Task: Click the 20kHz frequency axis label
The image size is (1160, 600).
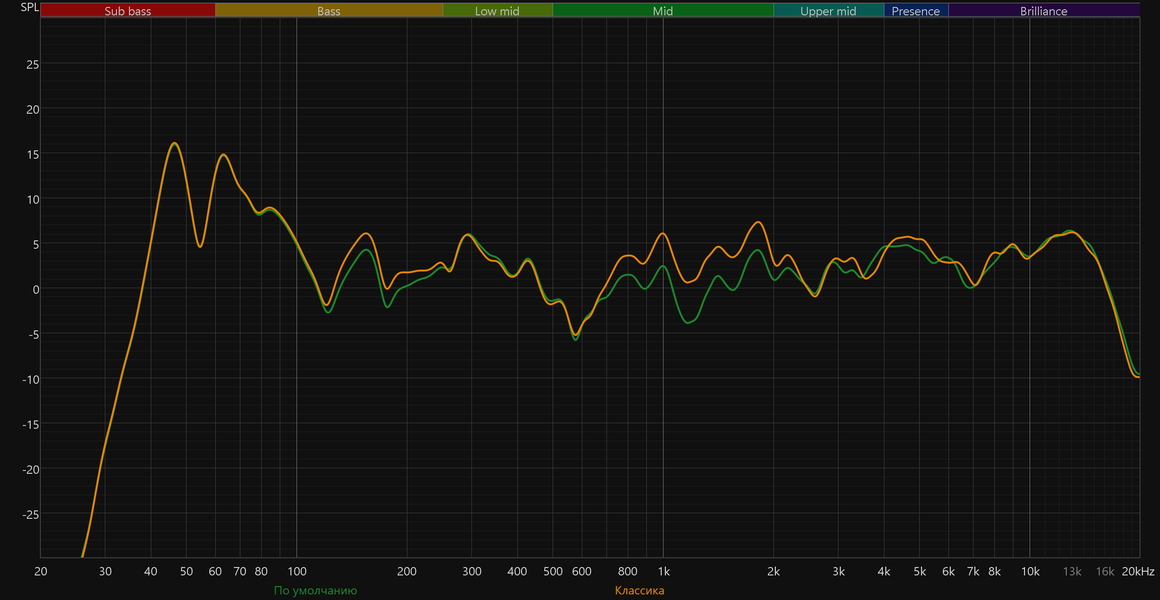Action: pyautogui.click(x=1137, y=571)
